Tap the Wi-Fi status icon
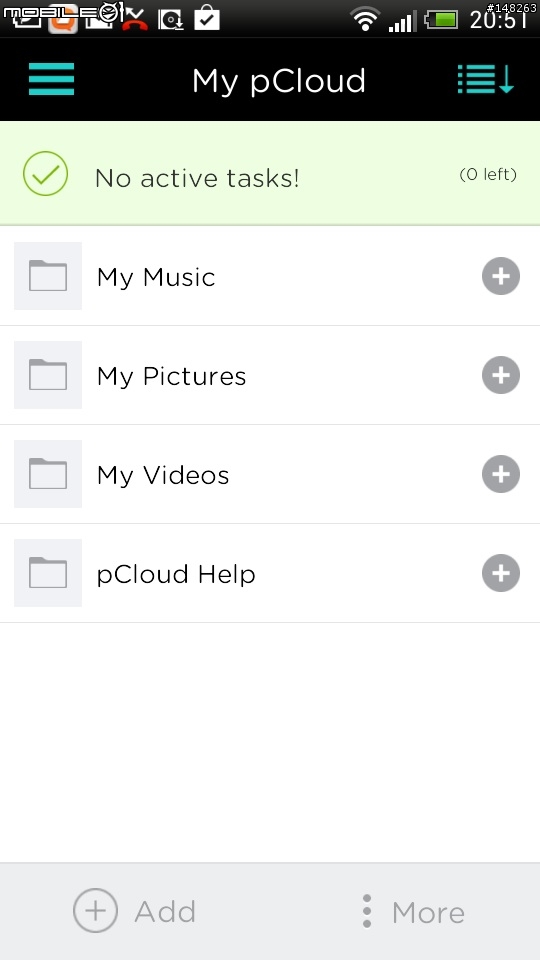 point(365,19)
